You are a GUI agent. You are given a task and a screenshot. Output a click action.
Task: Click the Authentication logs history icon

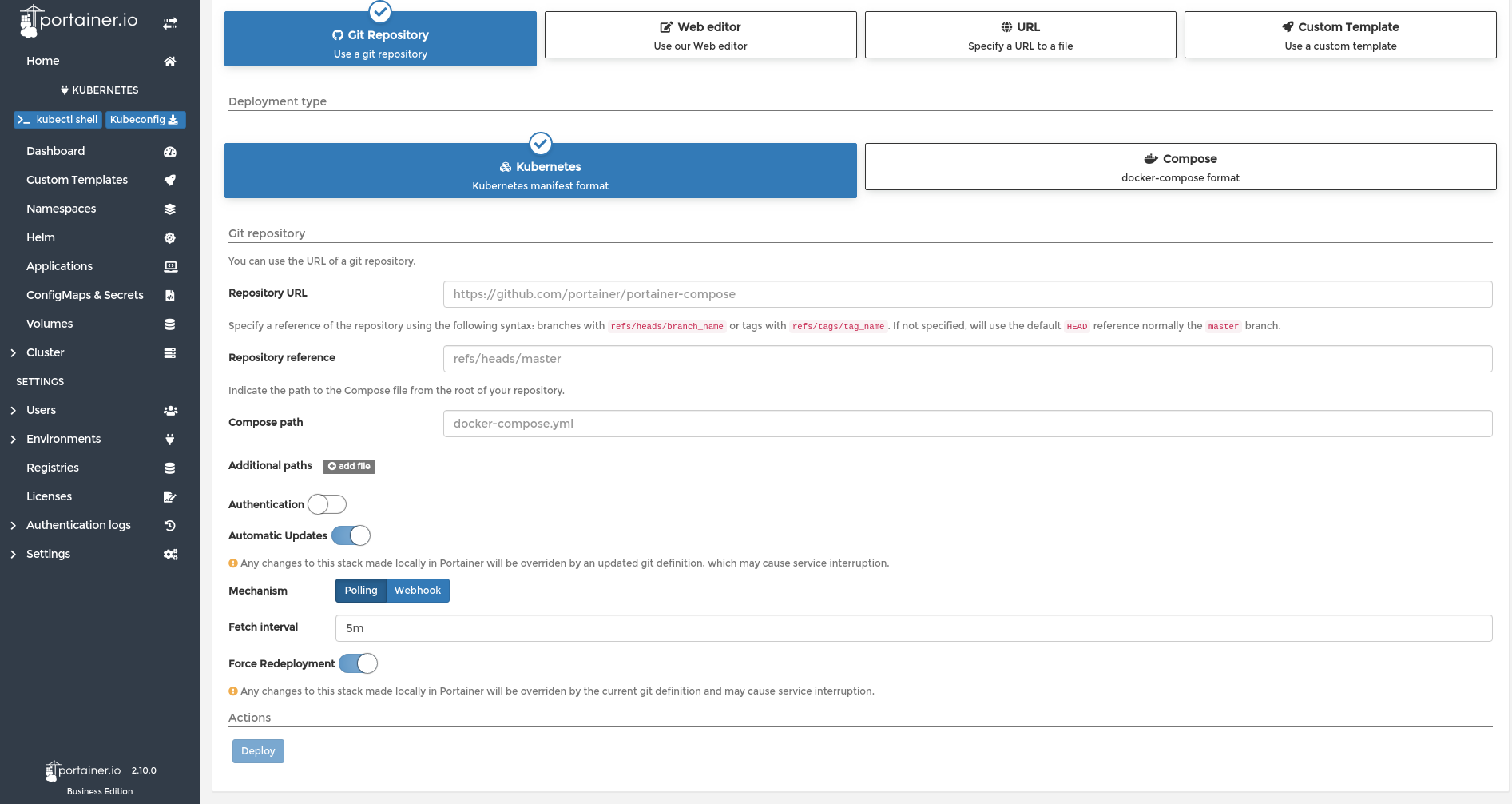click(169, 526)
